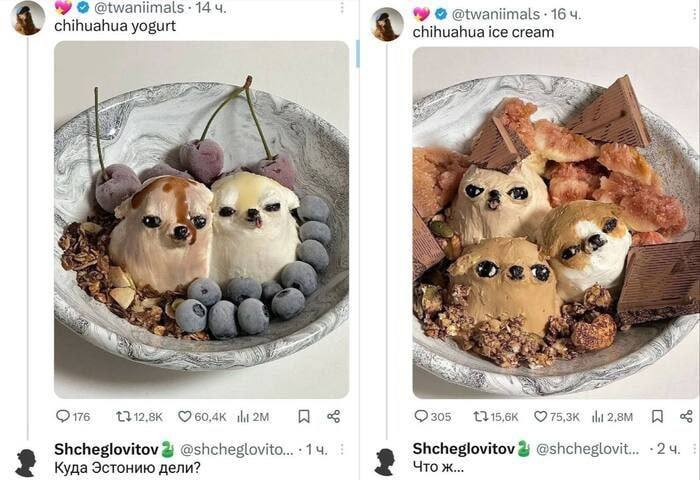
Task: Click twaniimals avatar on ice cream tweet
Action: pyautogui.click(x=387, y=24)
